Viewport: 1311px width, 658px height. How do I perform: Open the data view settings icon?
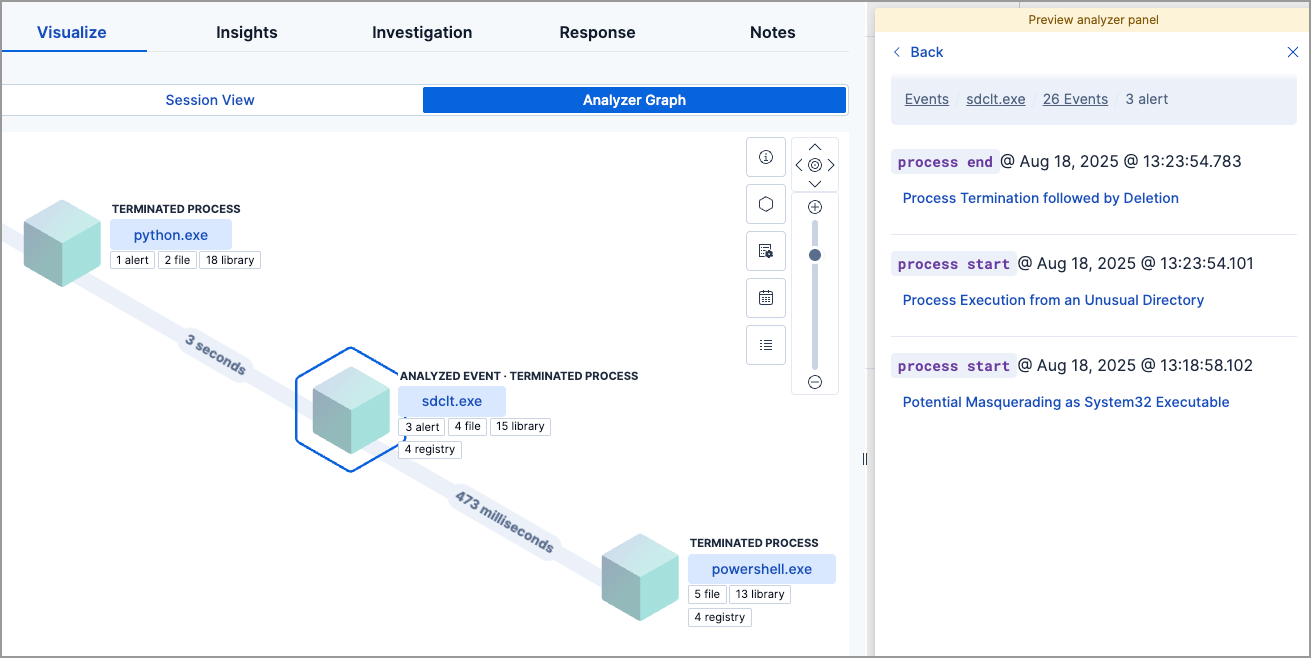coord(766,251)
